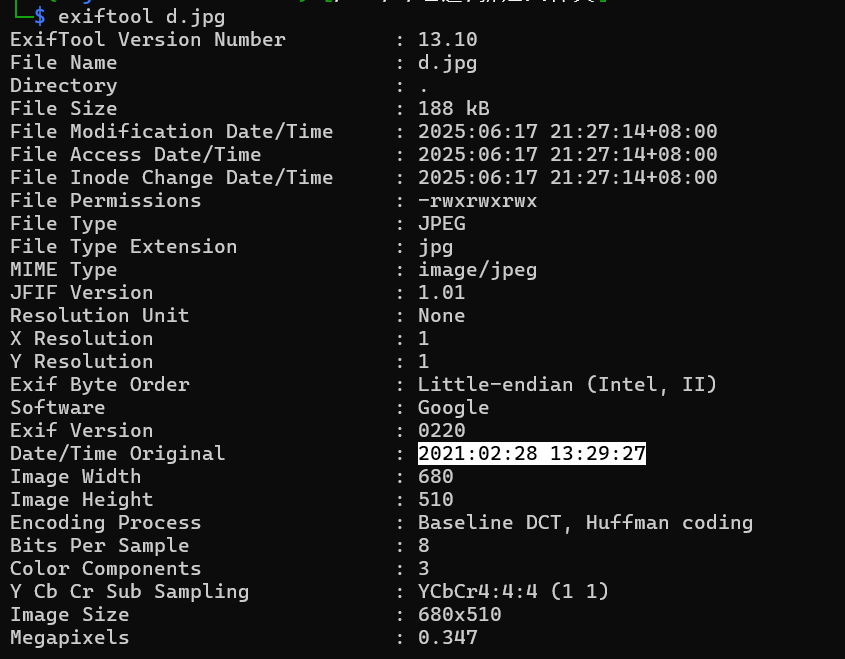Click the dollar sign shell prompt
The image size is (845, 659).
(x=40, y=17)
